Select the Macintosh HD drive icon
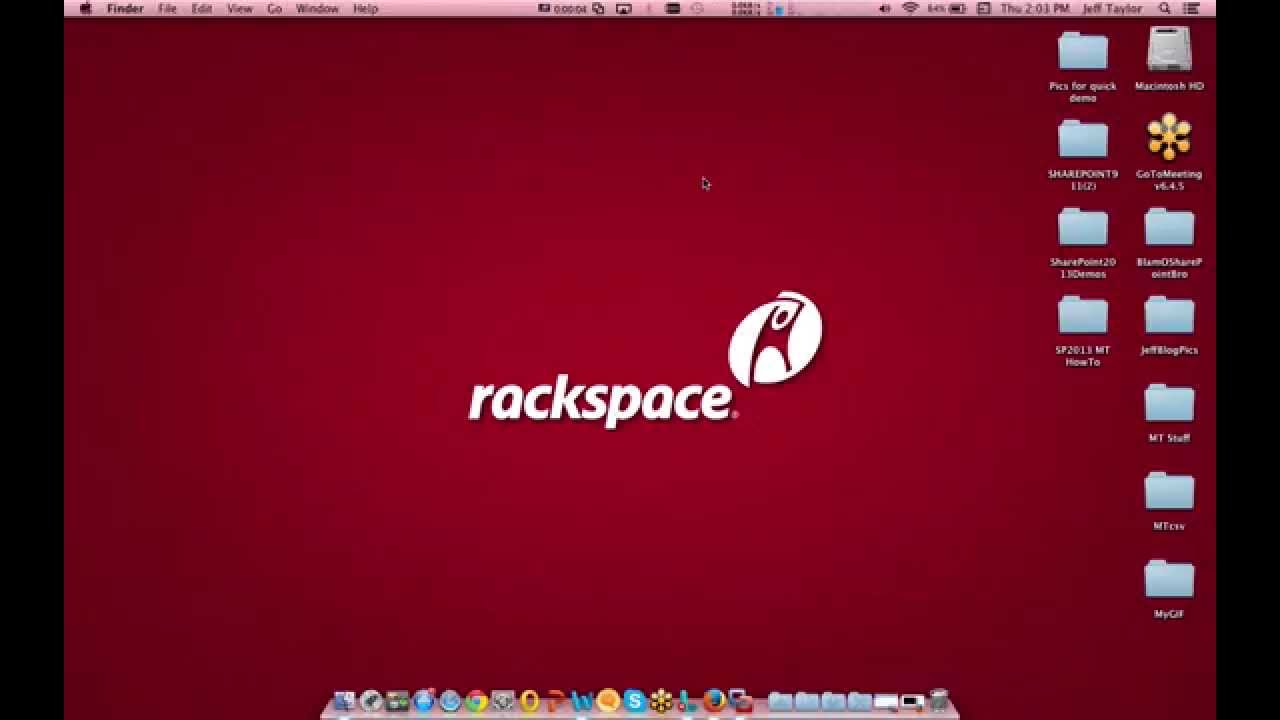Viewport: 1280px width, 720px height. coord(1169,60)
